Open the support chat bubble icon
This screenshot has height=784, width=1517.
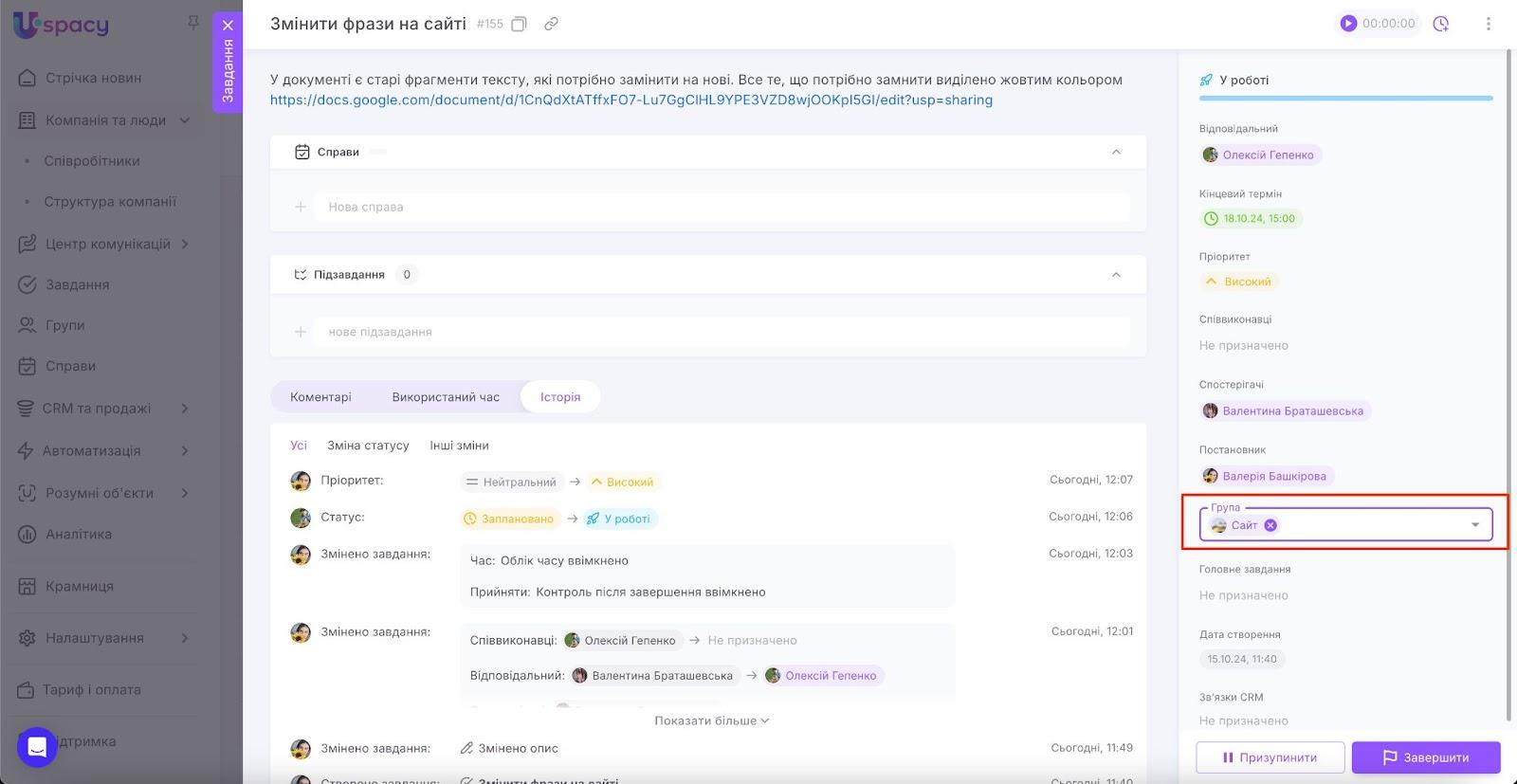pos(37,747)
